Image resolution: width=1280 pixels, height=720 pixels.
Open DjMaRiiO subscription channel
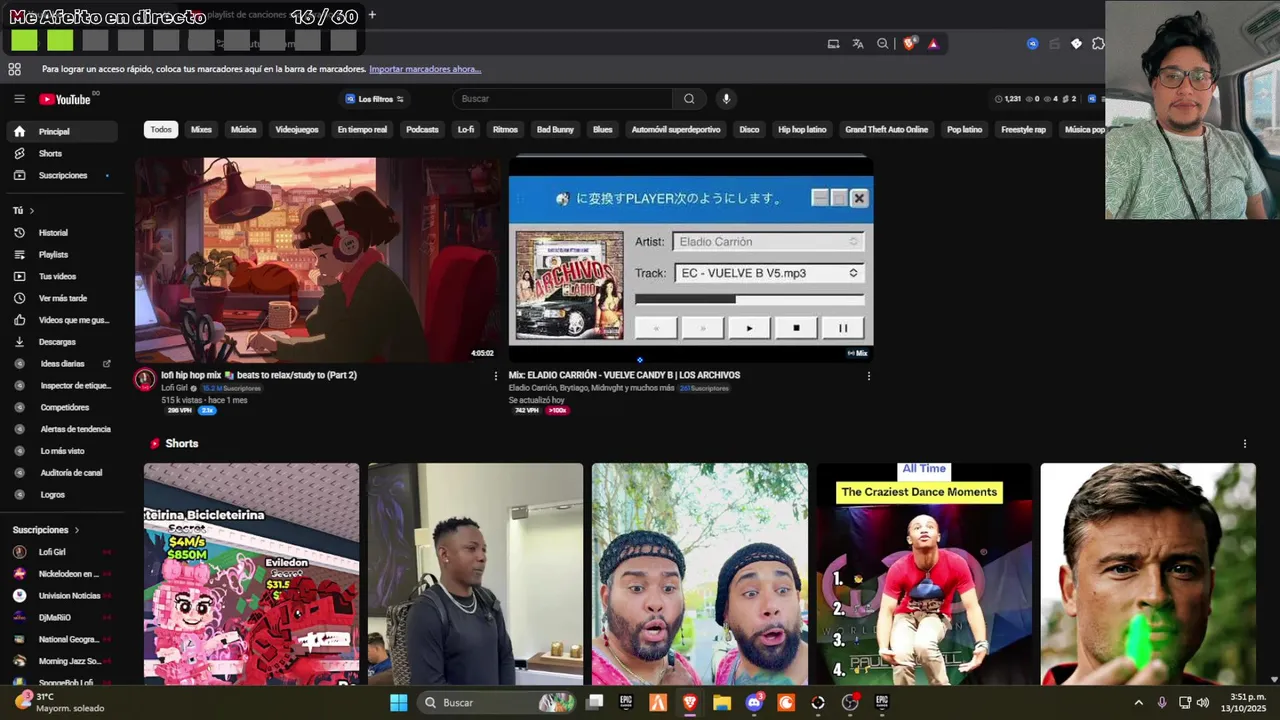tap(62, 618)
